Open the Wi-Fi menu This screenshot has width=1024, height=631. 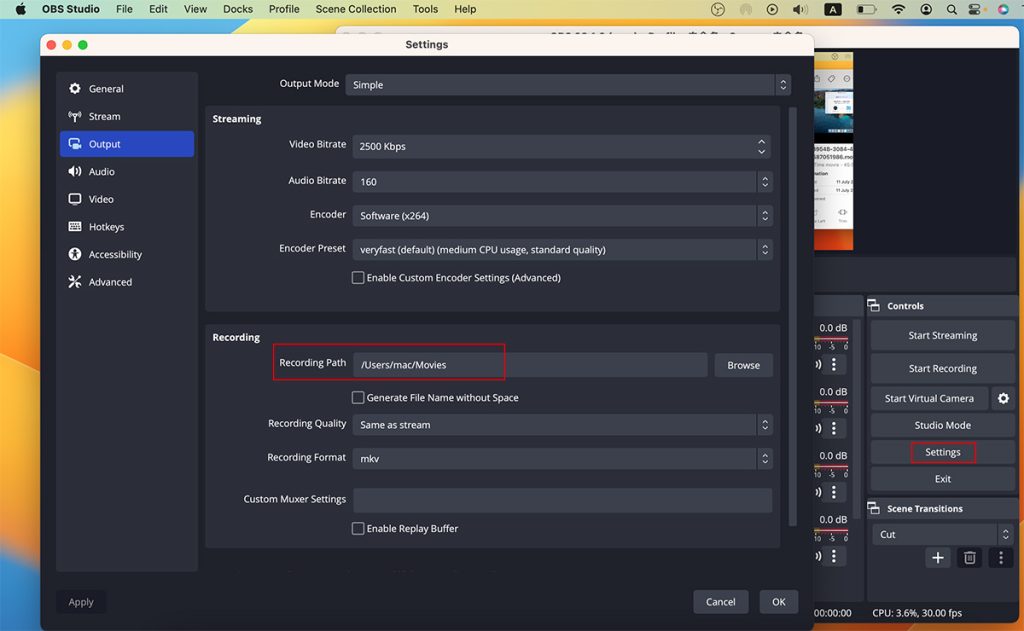[899, 9]
